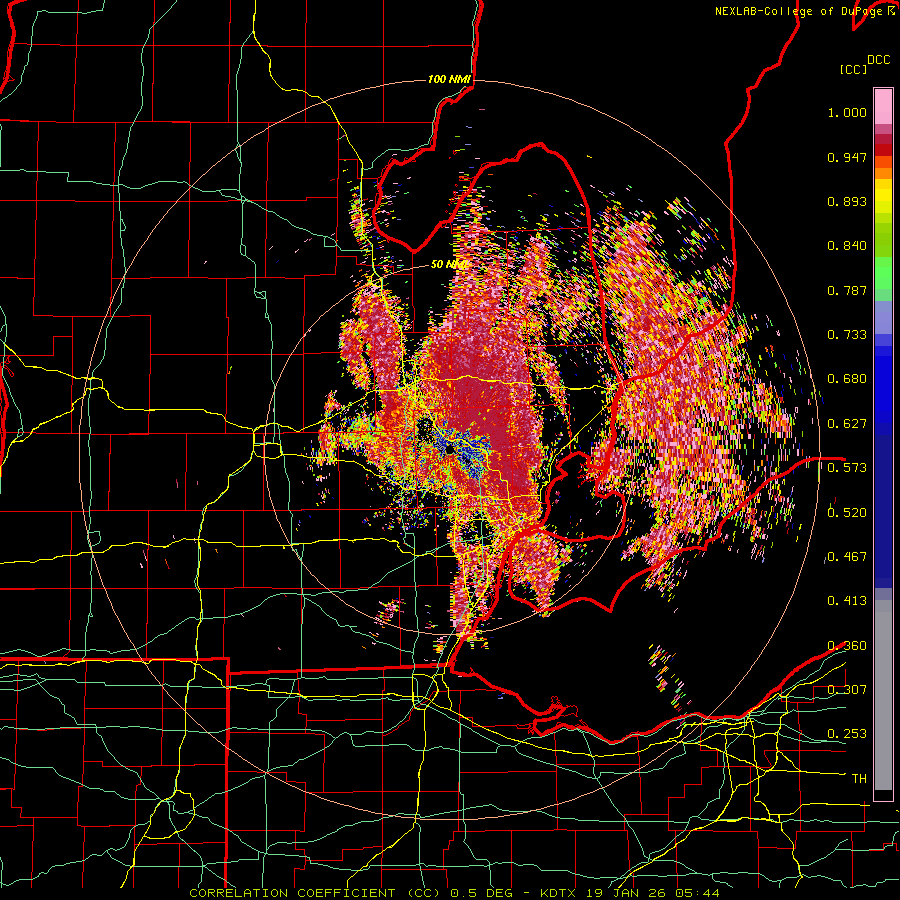Click the 0.253 colorbar value label

[x=847, y=734]
